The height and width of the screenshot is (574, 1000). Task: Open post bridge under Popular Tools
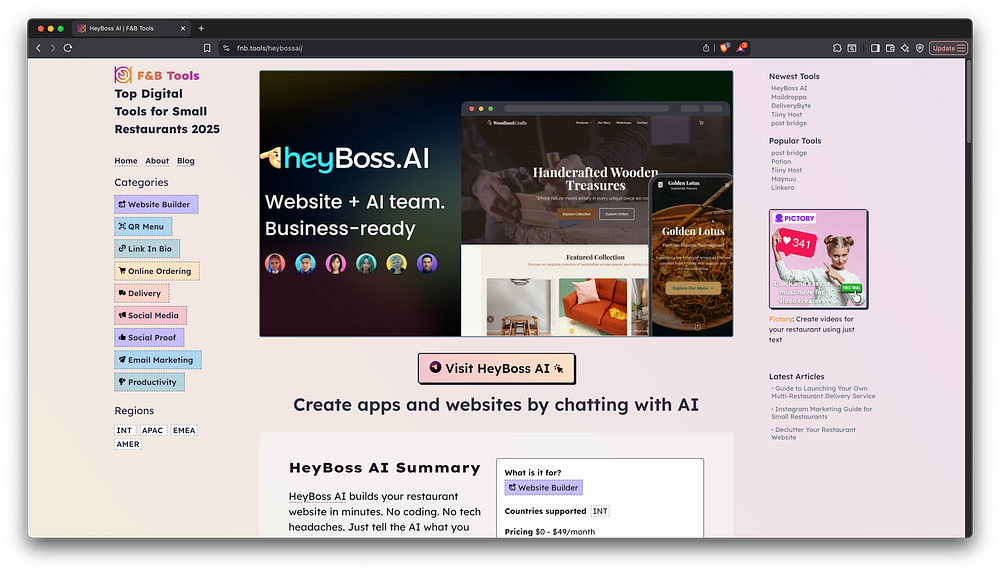pyautogui.click(x=789, y=153)
